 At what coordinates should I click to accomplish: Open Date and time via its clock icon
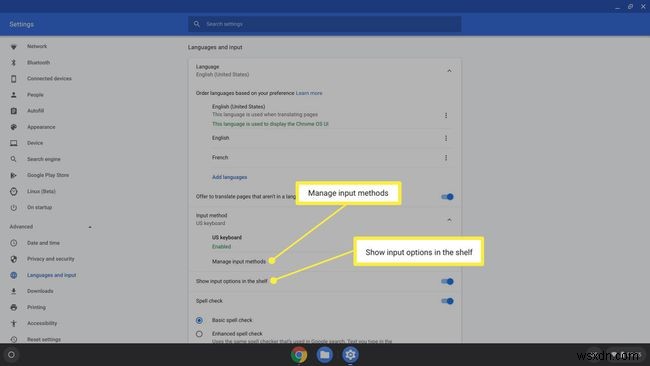13,243
